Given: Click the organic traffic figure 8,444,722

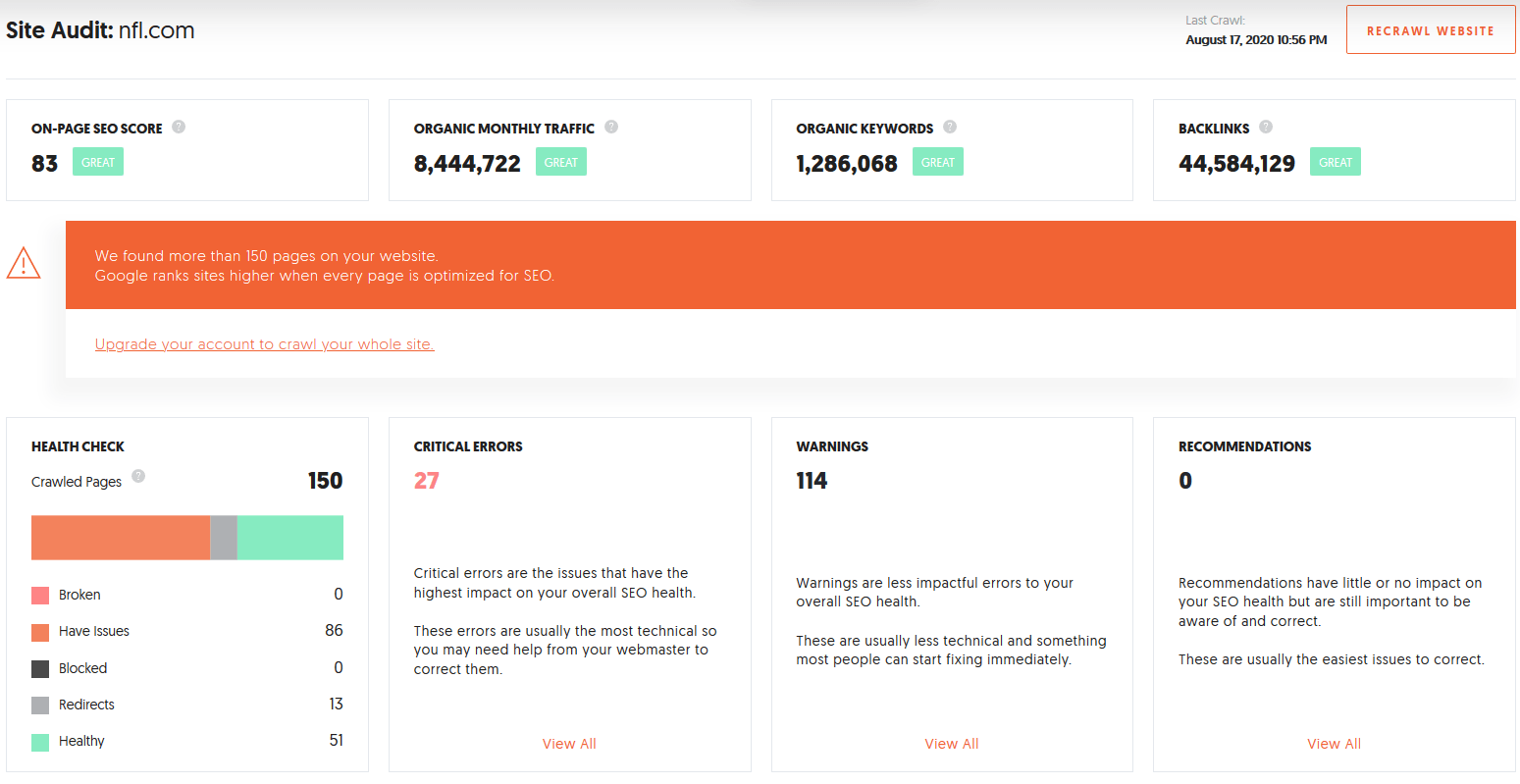Looking at the screenshot, I should pyautogui.click(x=467, y=164).
